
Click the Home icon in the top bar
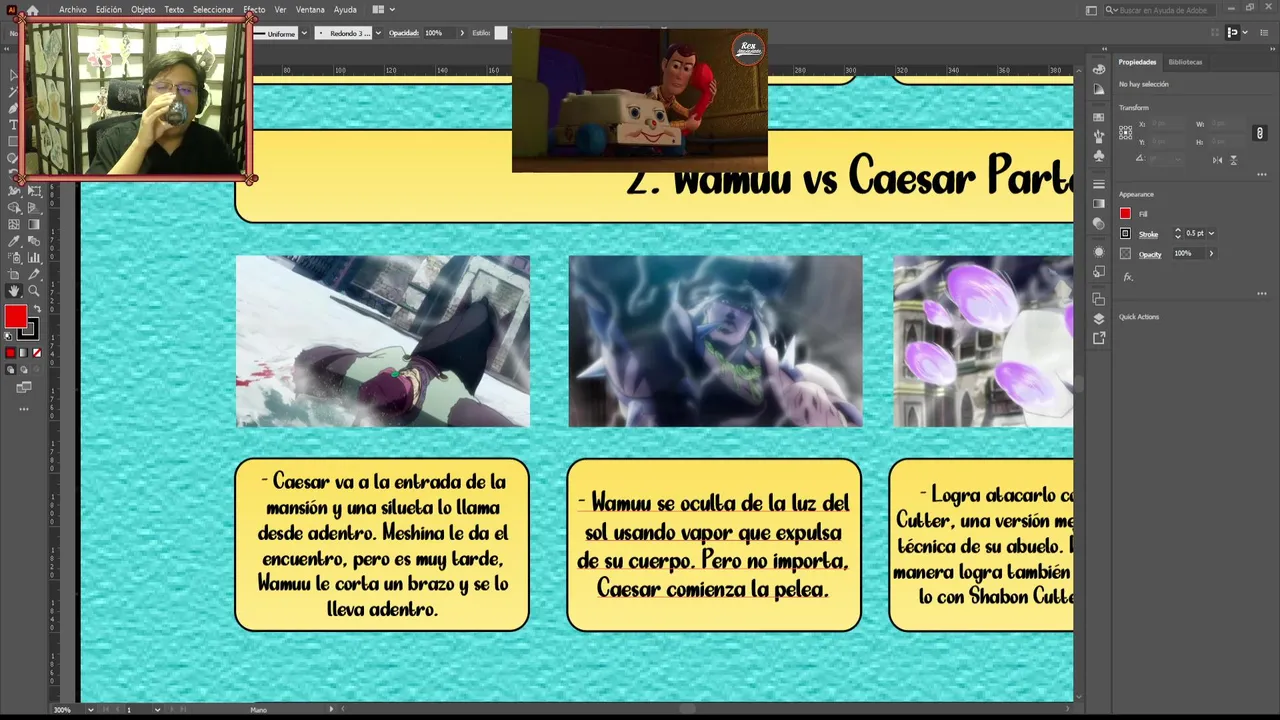(33, 9)
